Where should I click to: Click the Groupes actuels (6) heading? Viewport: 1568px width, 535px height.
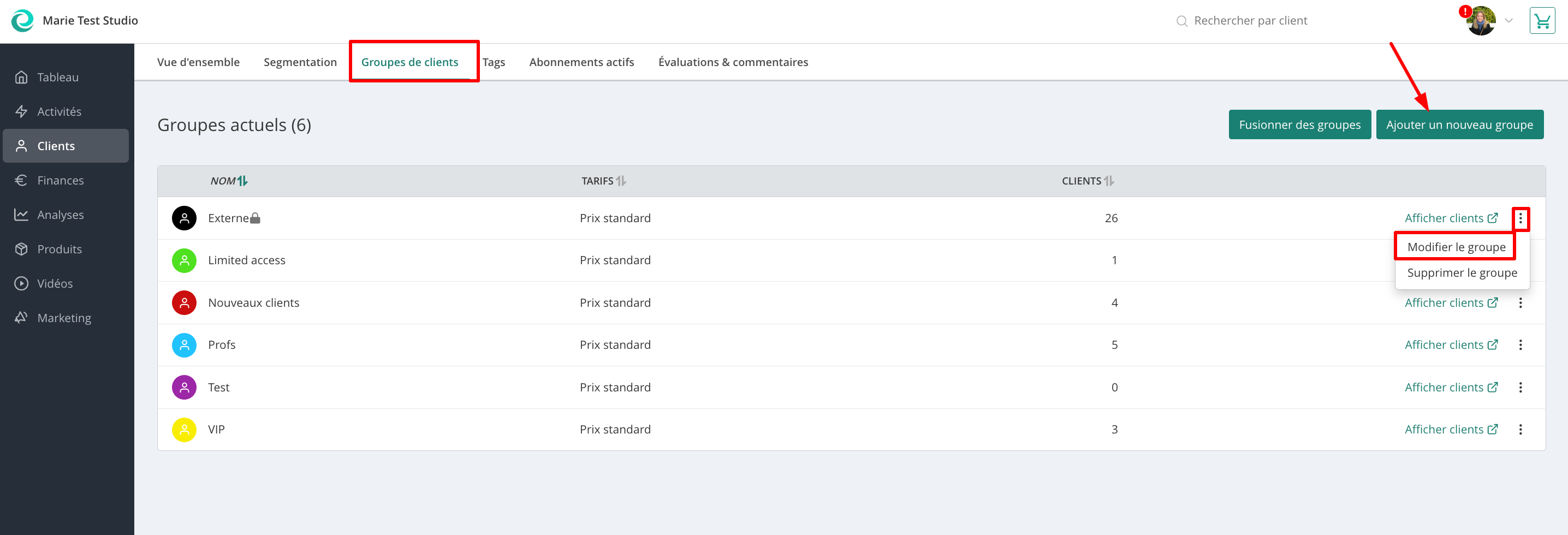pos(234,125)
